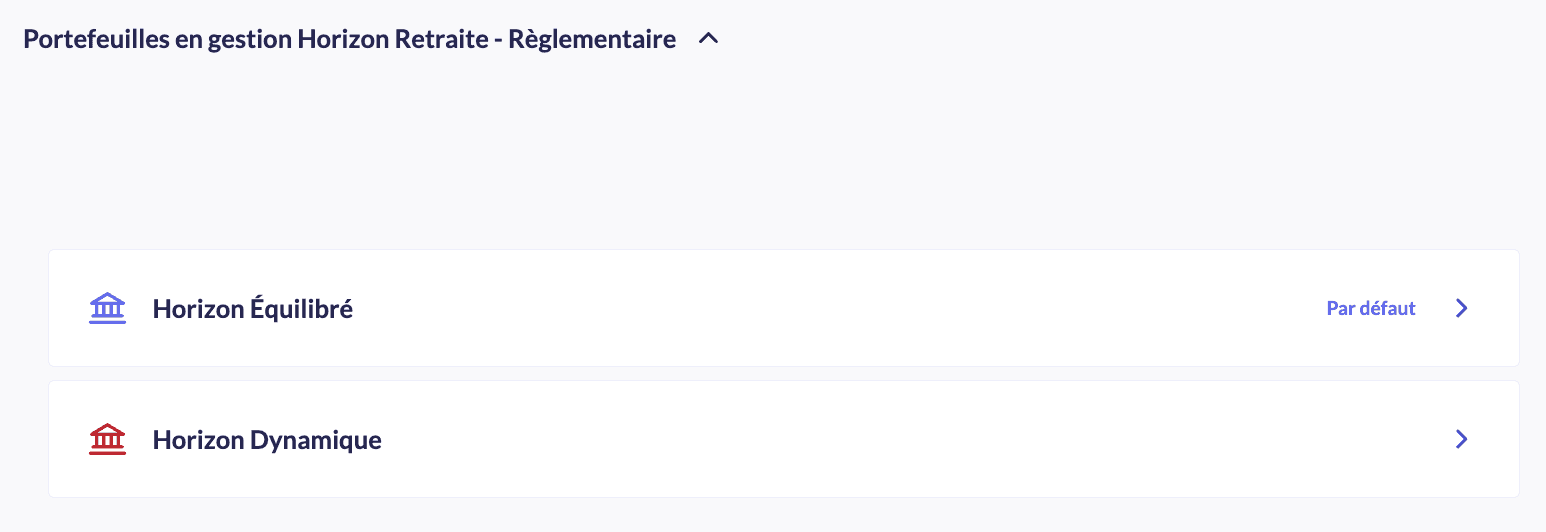The height and width of the screenshot is (532, 1546).
Task: Open the Horizon Équilibré portfolio title
Action: pos(252,309)
